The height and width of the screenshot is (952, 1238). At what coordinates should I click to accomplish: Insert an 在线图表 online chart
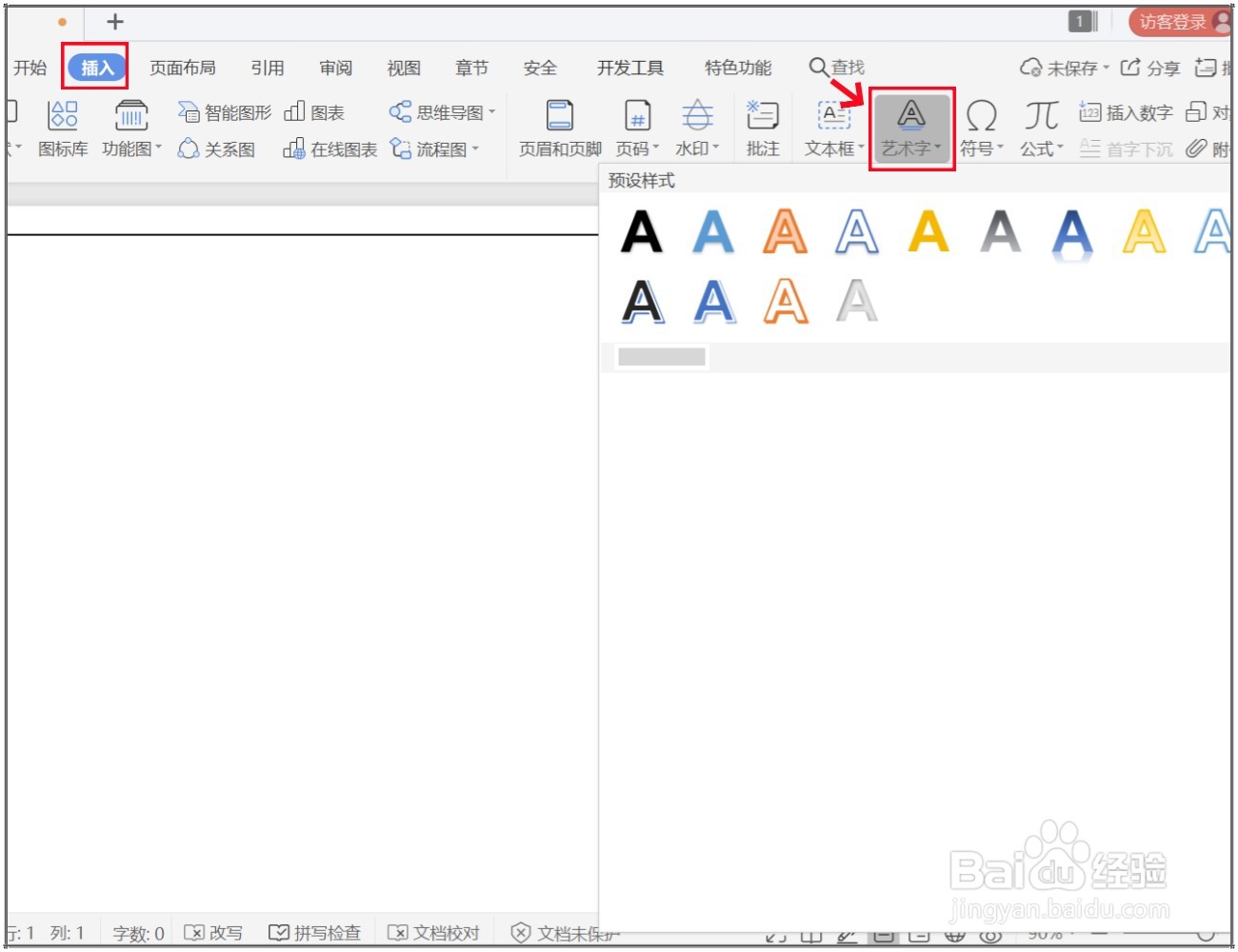tap(330, 149)
